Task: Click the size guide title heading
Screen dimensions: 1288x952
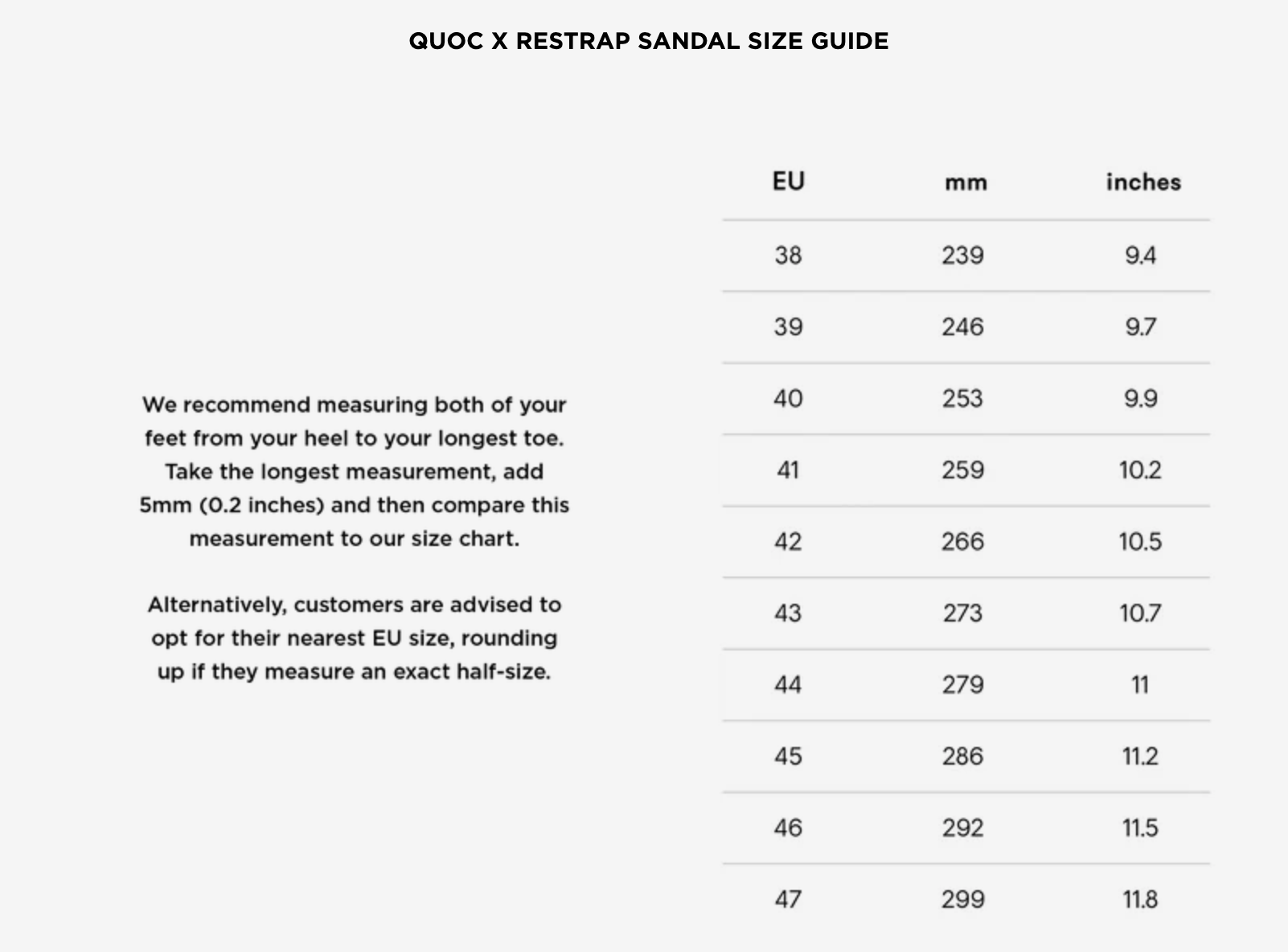Action: 648,41
